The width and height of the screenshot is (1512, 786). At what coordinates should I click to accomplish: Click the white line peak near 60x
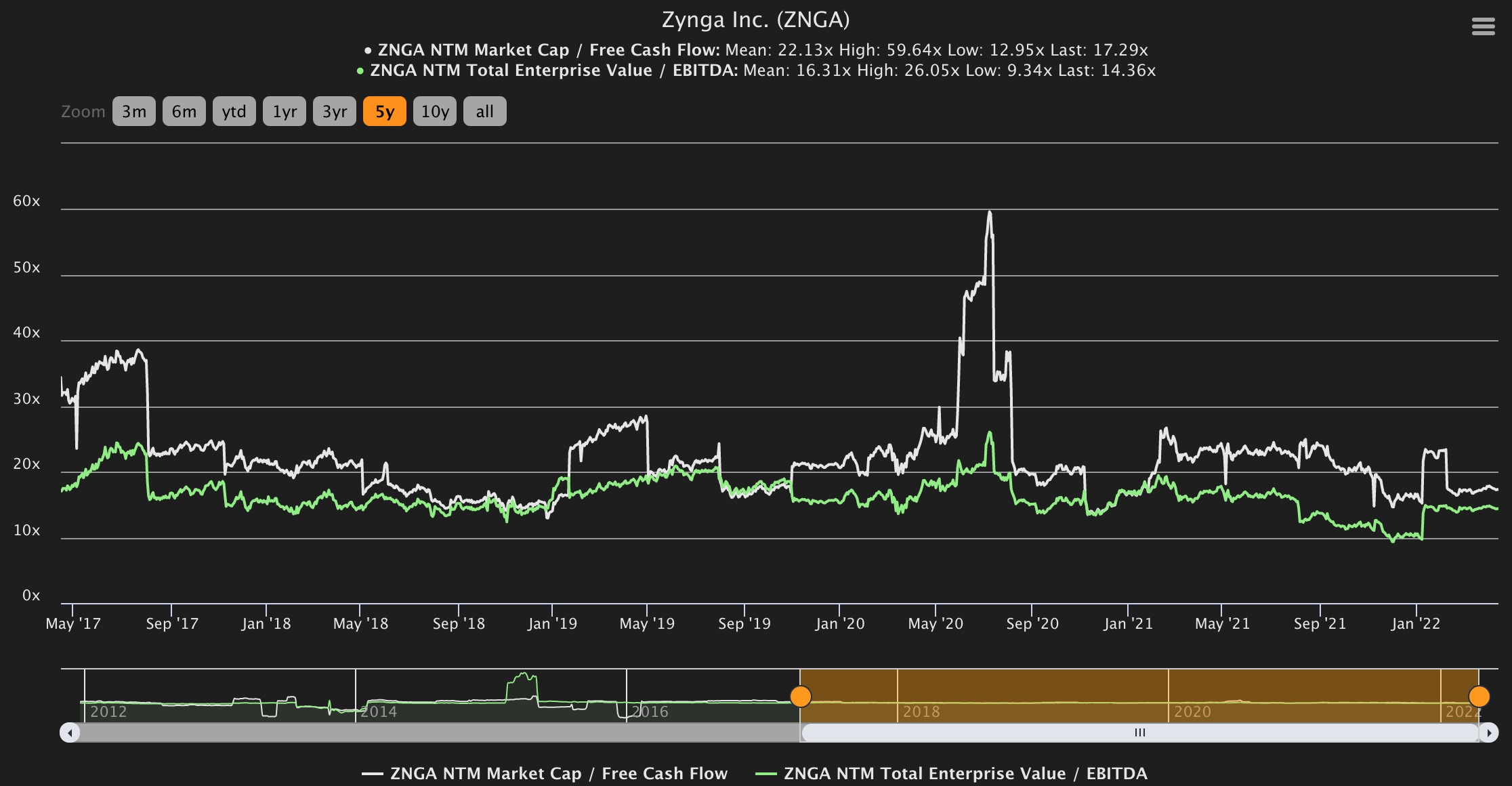coord(990,213)
